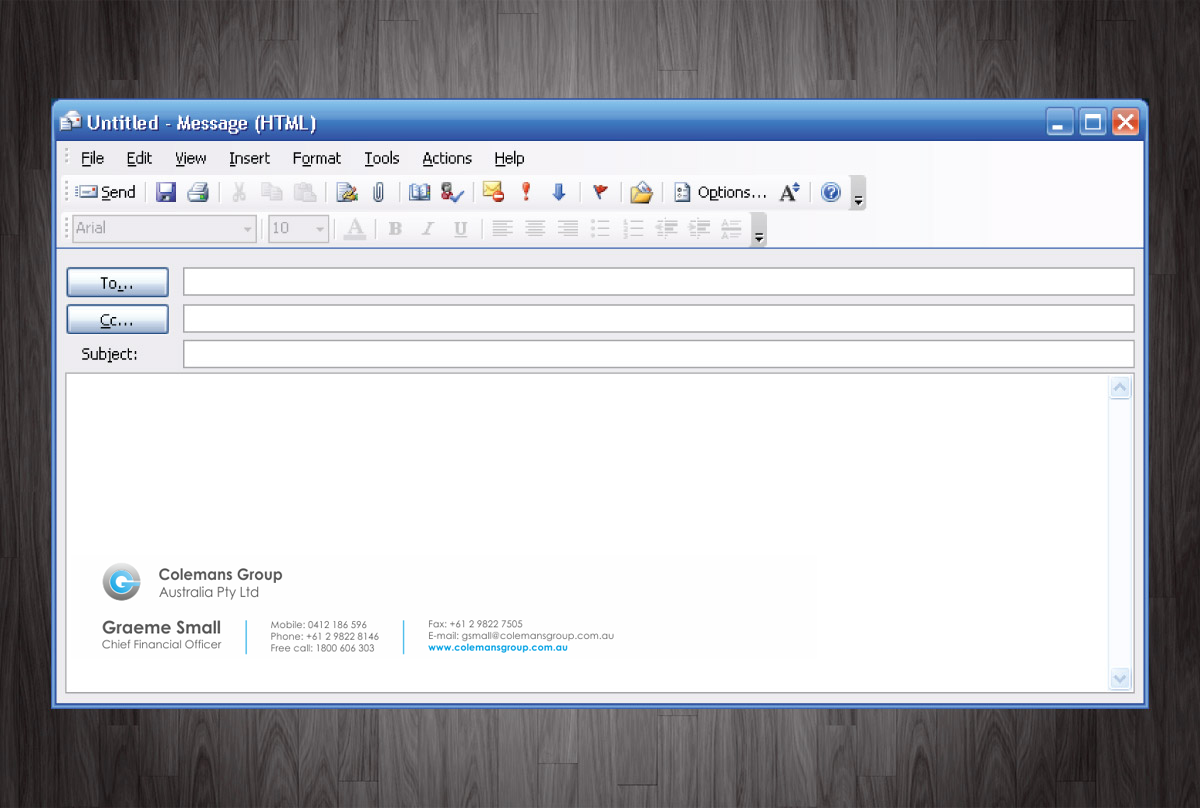
Task: Print the message using the printer icon
Action: click(x=198, y=192)
